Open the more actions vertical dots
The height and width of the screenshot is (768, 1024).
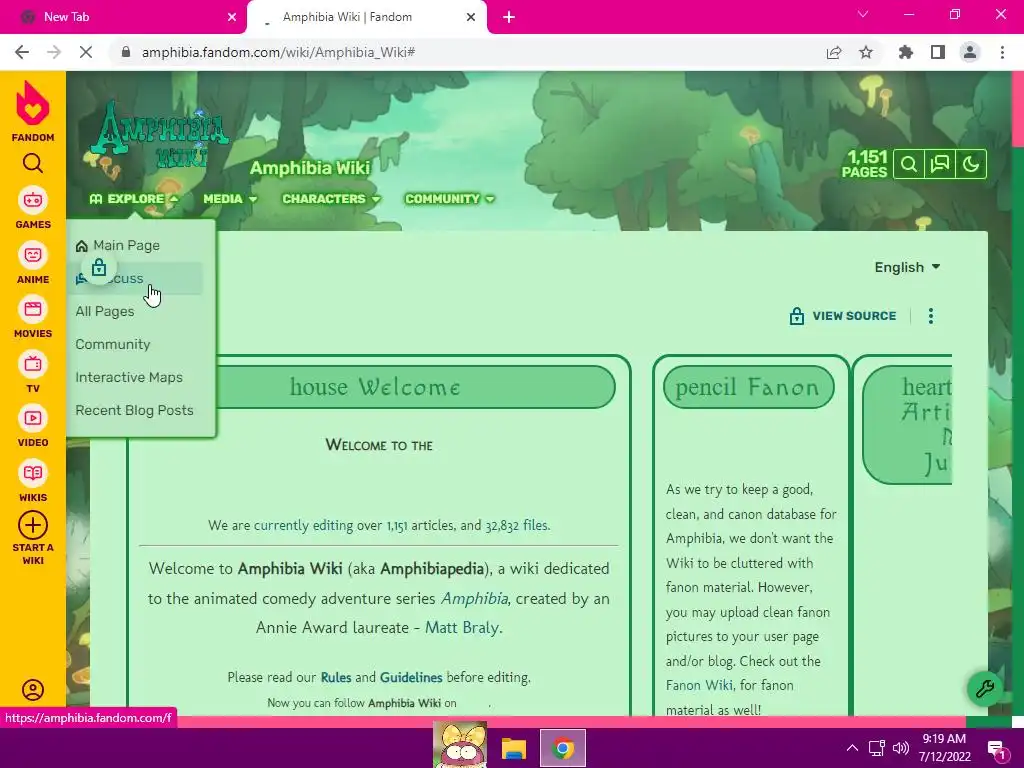coord(931,316)
